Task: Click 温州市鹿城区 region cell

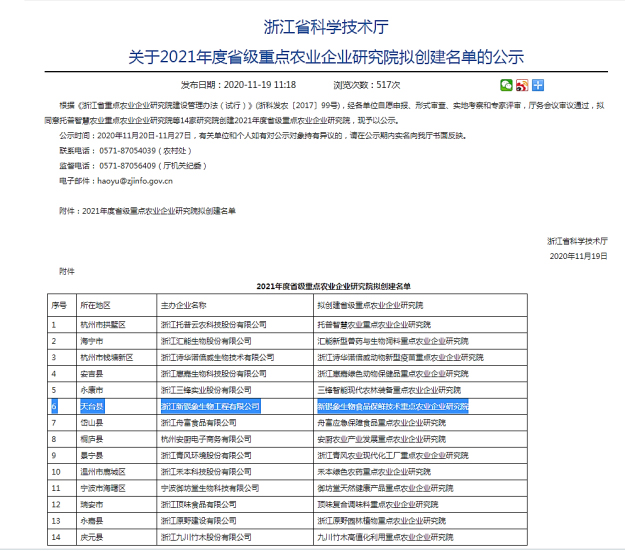Action: (x=103, y=472)
